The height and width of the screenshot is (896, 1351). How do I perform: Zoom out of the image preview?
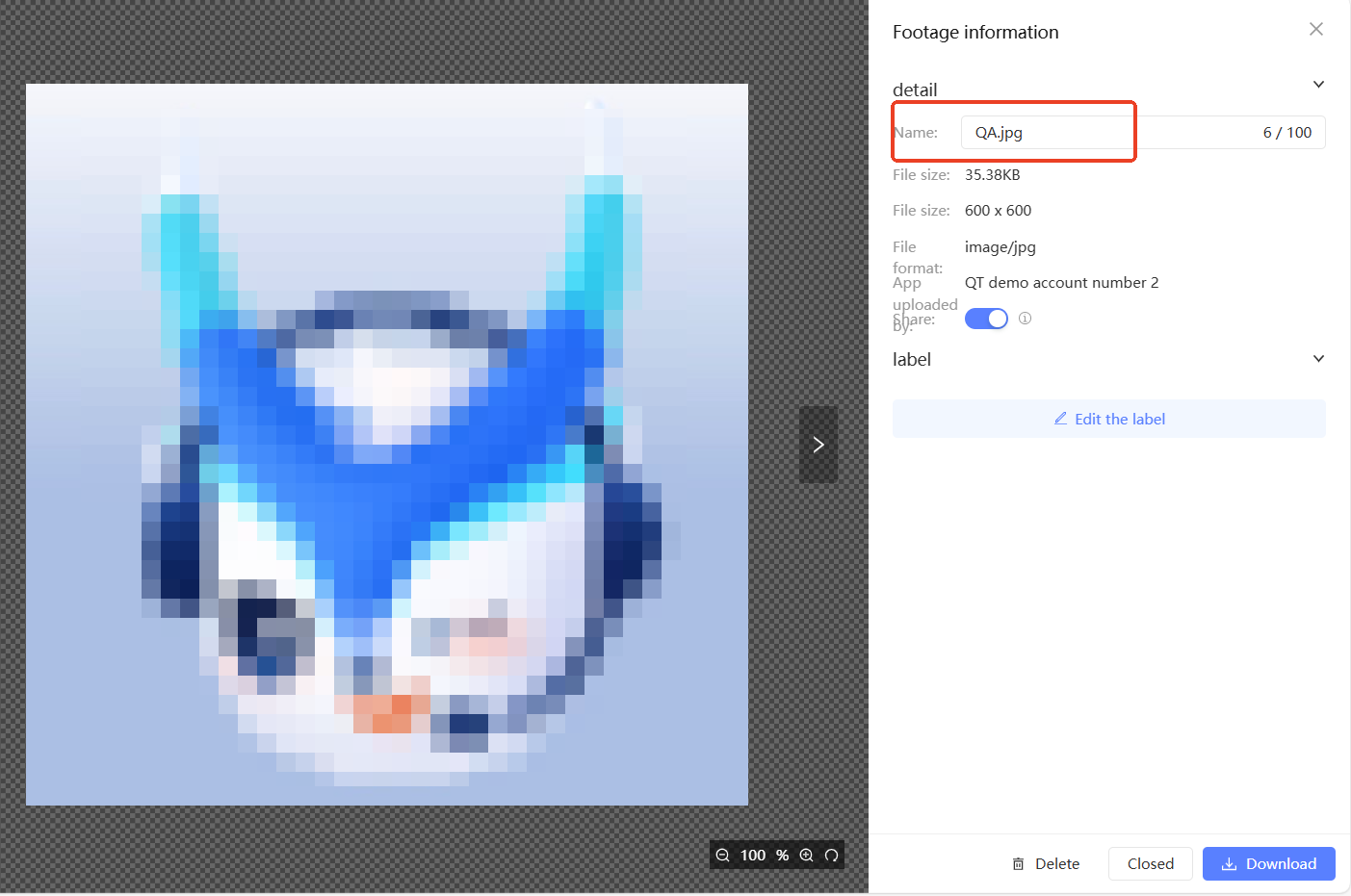[x=722, y=856]
